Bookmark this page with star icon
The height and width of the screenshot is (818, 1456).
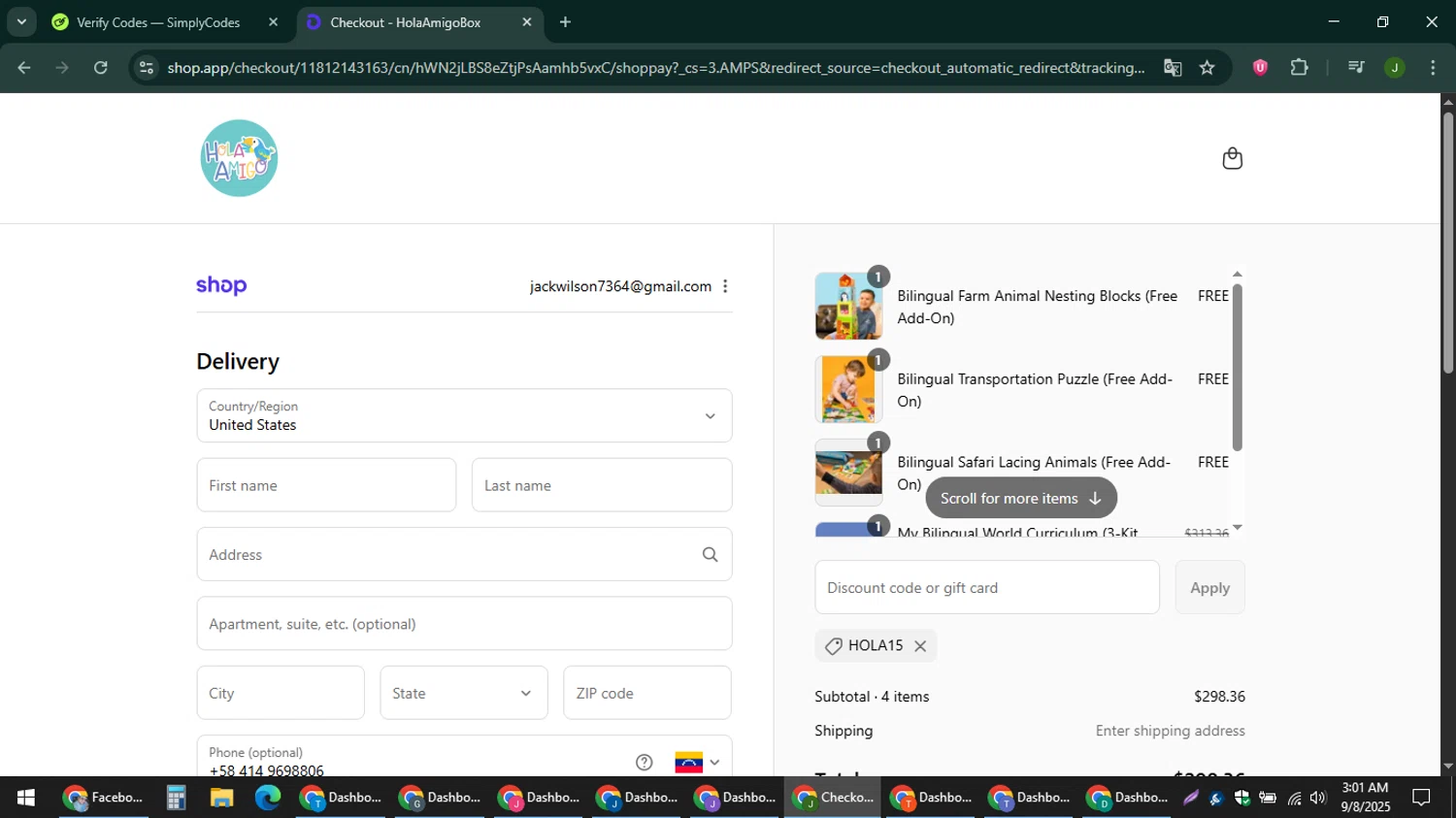(1207, 68)
